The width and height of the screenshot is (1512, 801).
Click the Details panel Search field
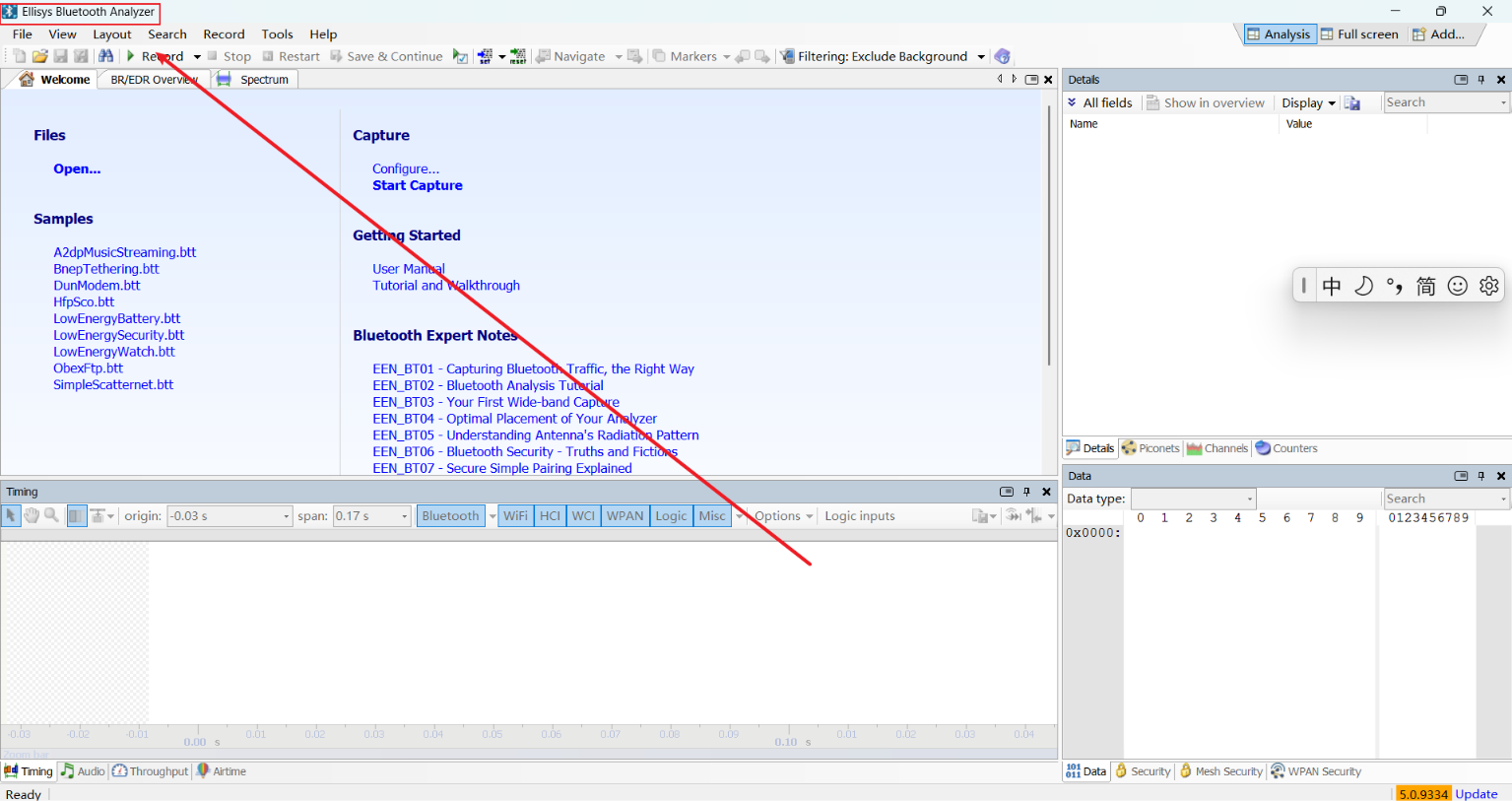coord(1446,102)
